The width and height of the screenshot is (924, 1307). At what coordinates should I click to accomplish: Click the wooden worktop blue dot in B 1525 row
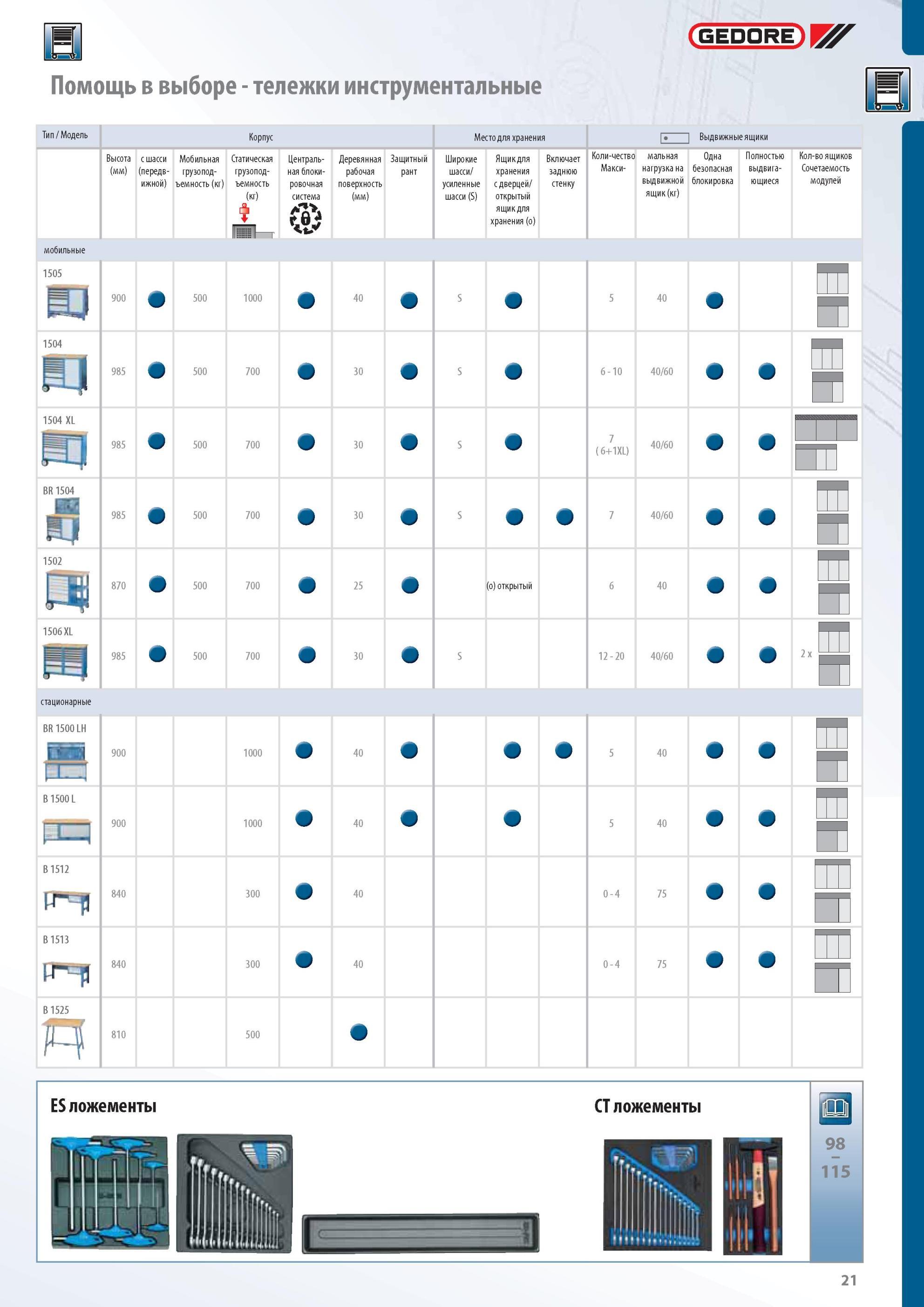[x=358, y=1032]
